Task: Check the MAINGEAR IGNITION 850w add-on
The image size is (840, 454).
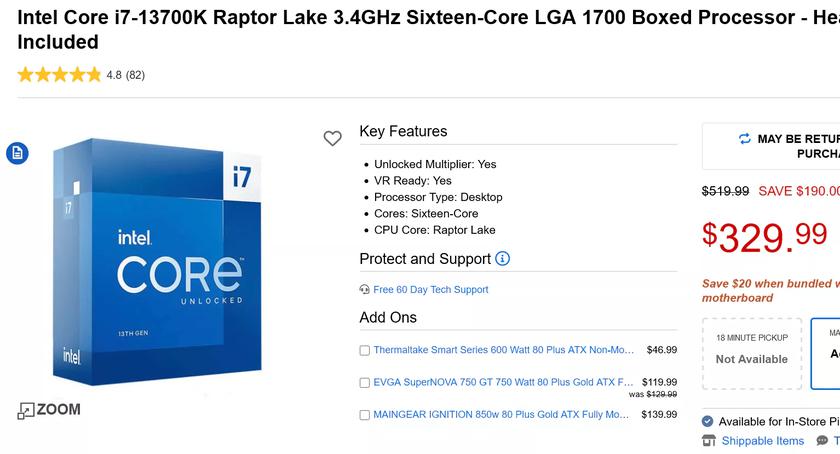Action: [x=365, y=414]
